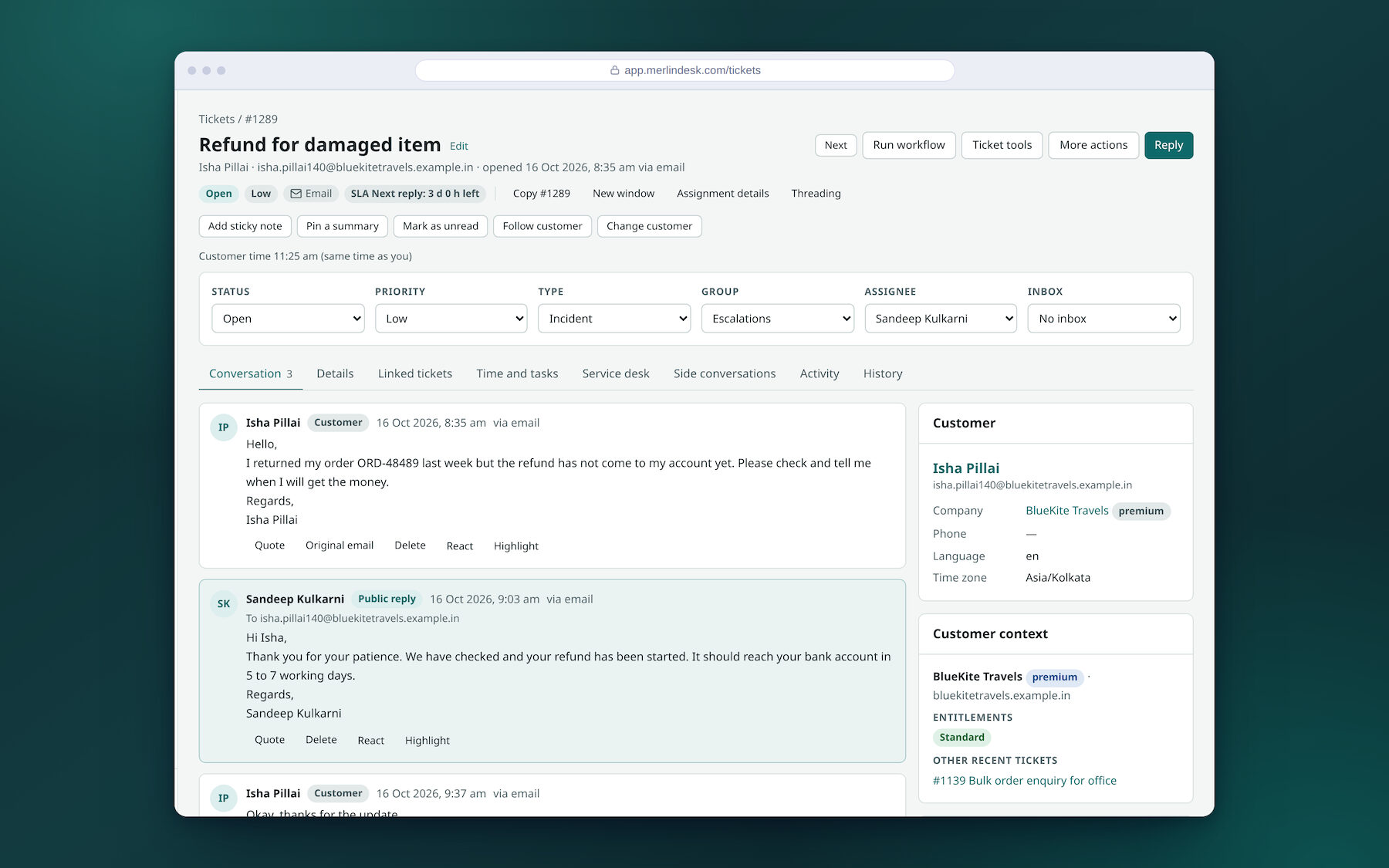Highlight Sandeep Kulkarni's public reply
Image resolution: width=1389 pixels, height=868 pixels.
coord(428,740)
